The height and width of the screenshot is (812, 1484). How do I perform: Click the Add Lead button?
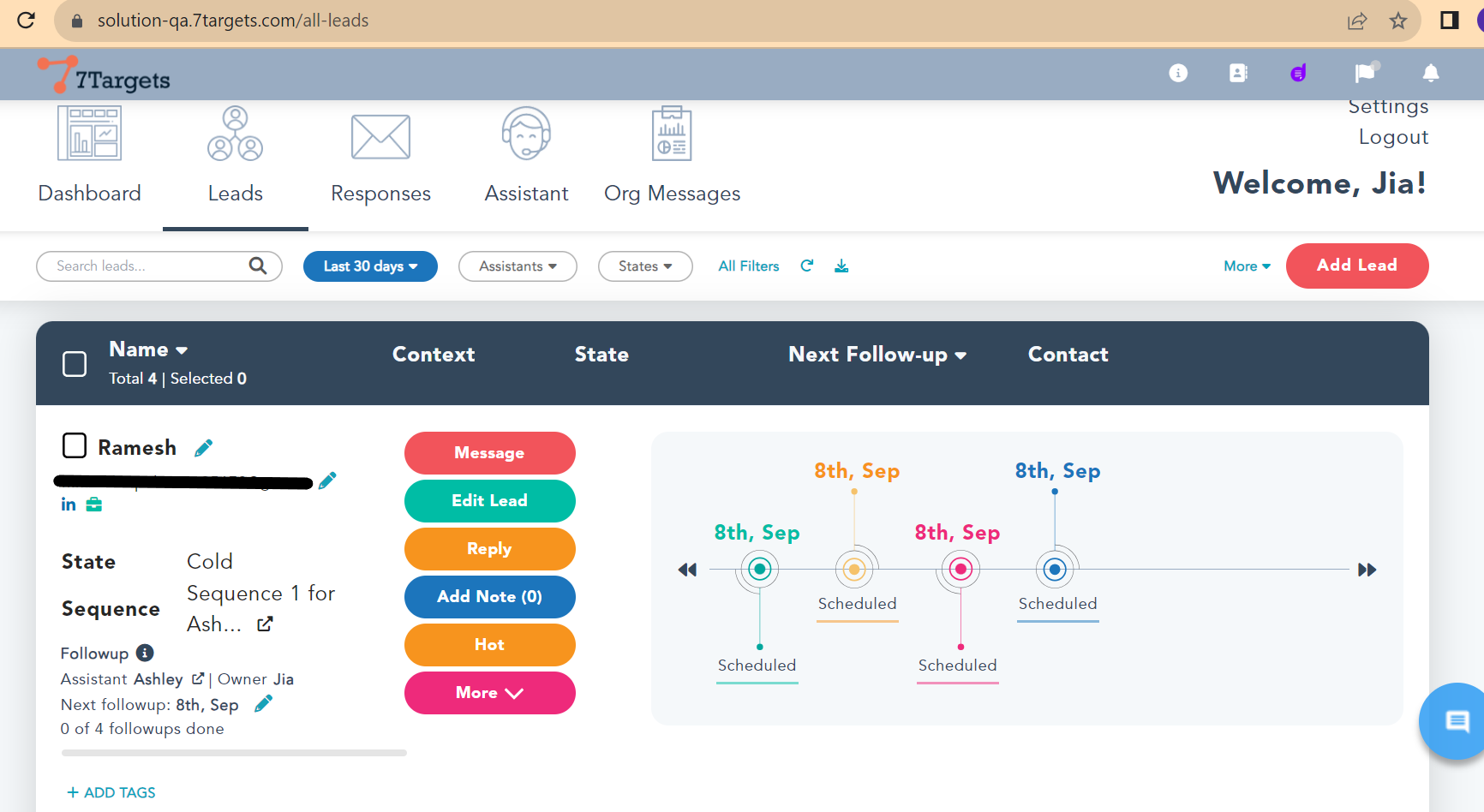(x=1356, y=266)
